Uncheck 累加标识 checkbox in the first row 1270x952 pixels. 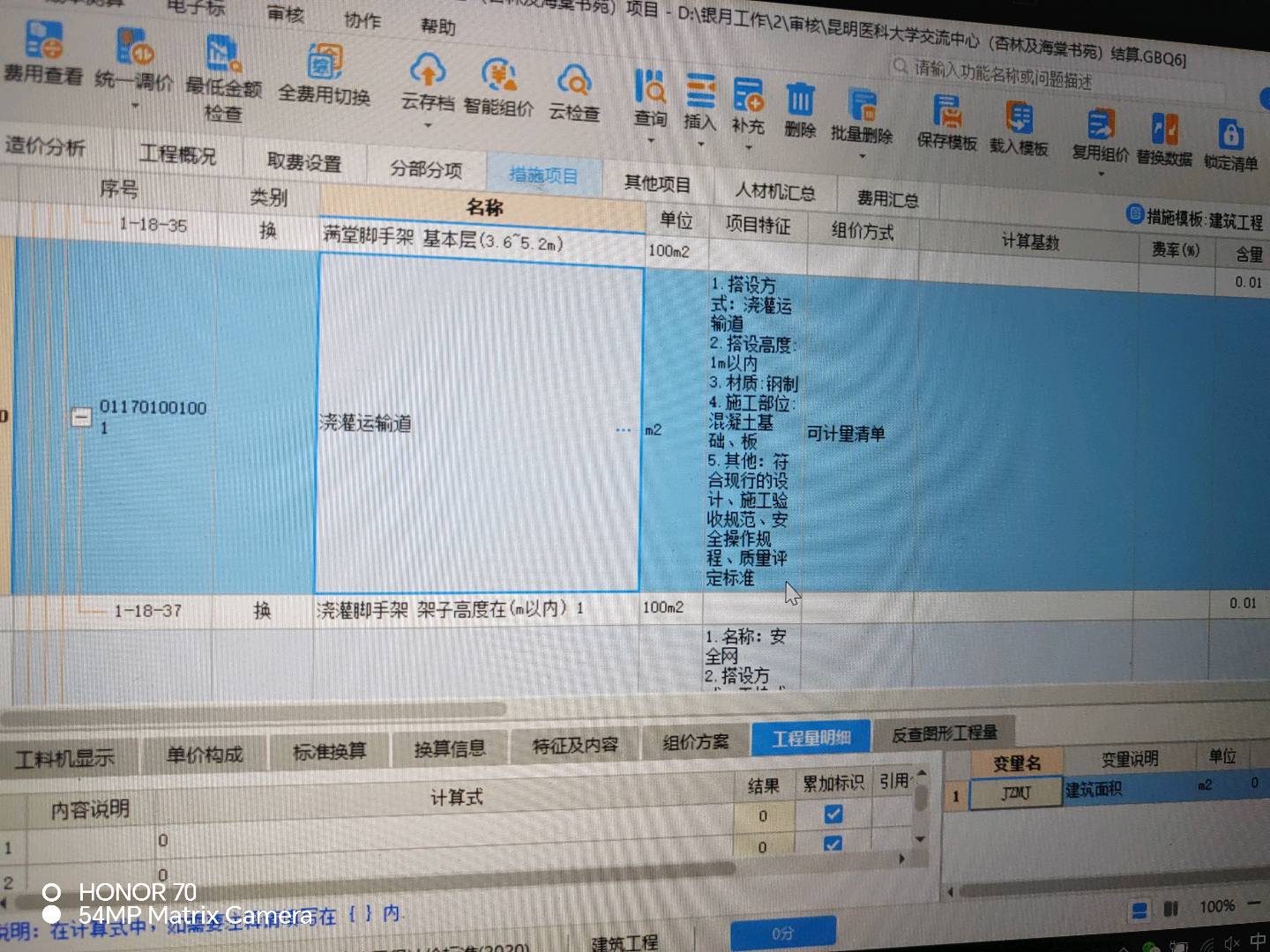tap(833, 814)
